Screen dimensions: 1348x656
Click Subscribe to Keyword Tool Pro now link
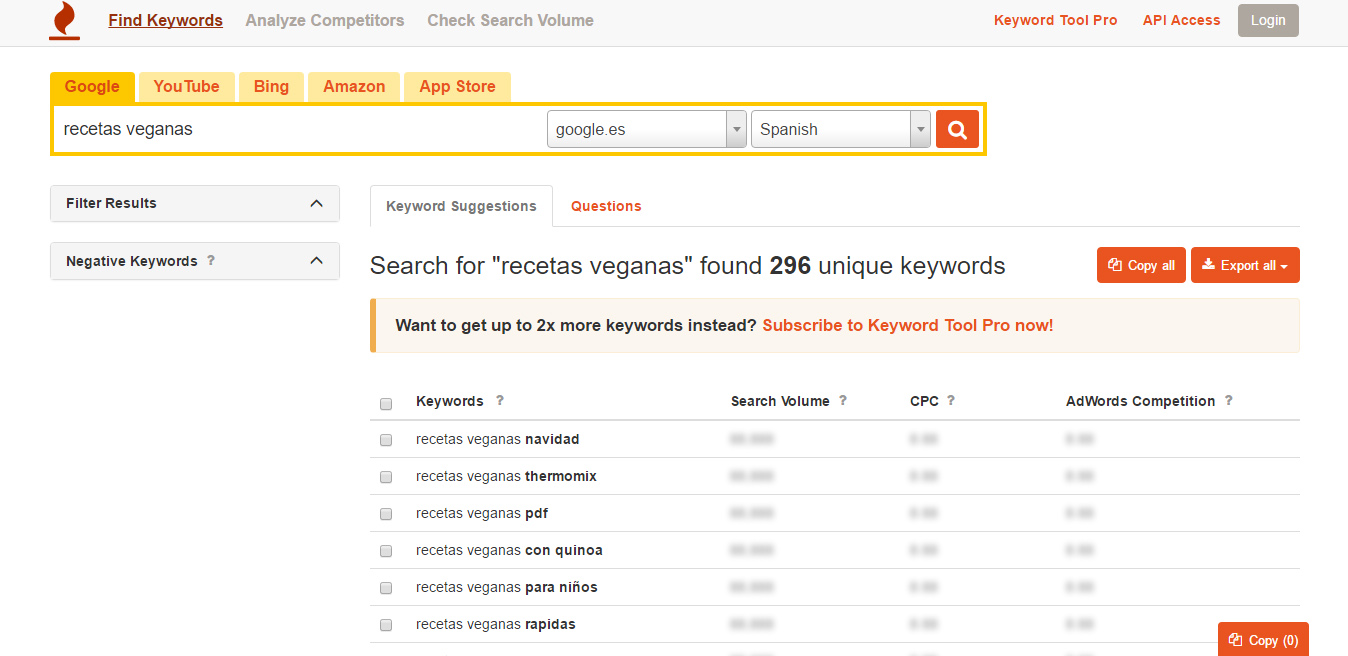tap(907, 325)
